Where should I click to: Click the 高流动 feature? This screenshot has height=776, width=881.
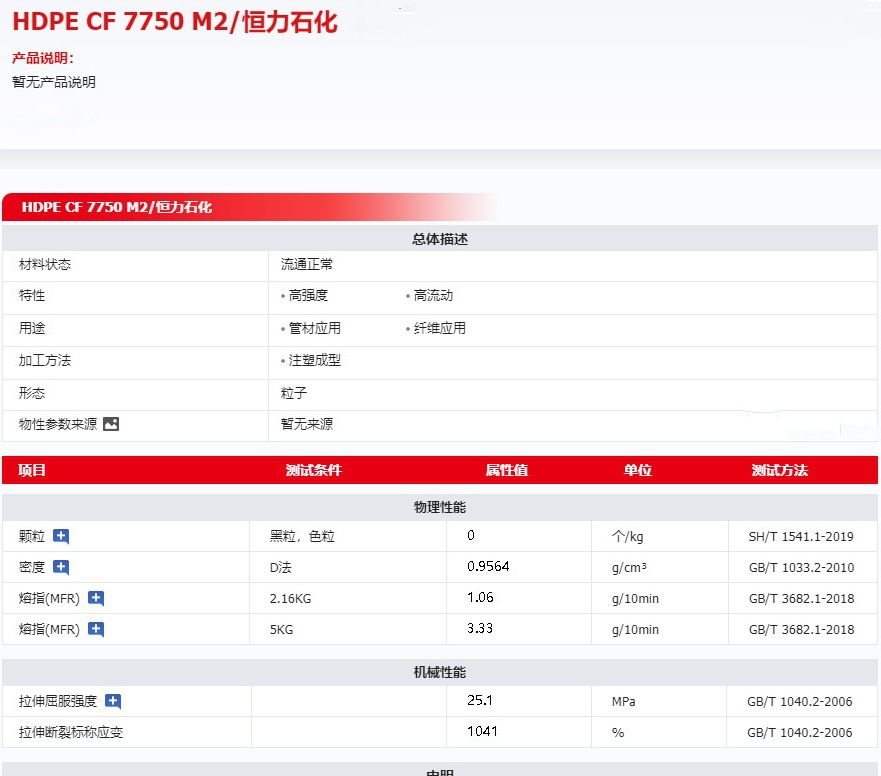[x=433, y=295]
